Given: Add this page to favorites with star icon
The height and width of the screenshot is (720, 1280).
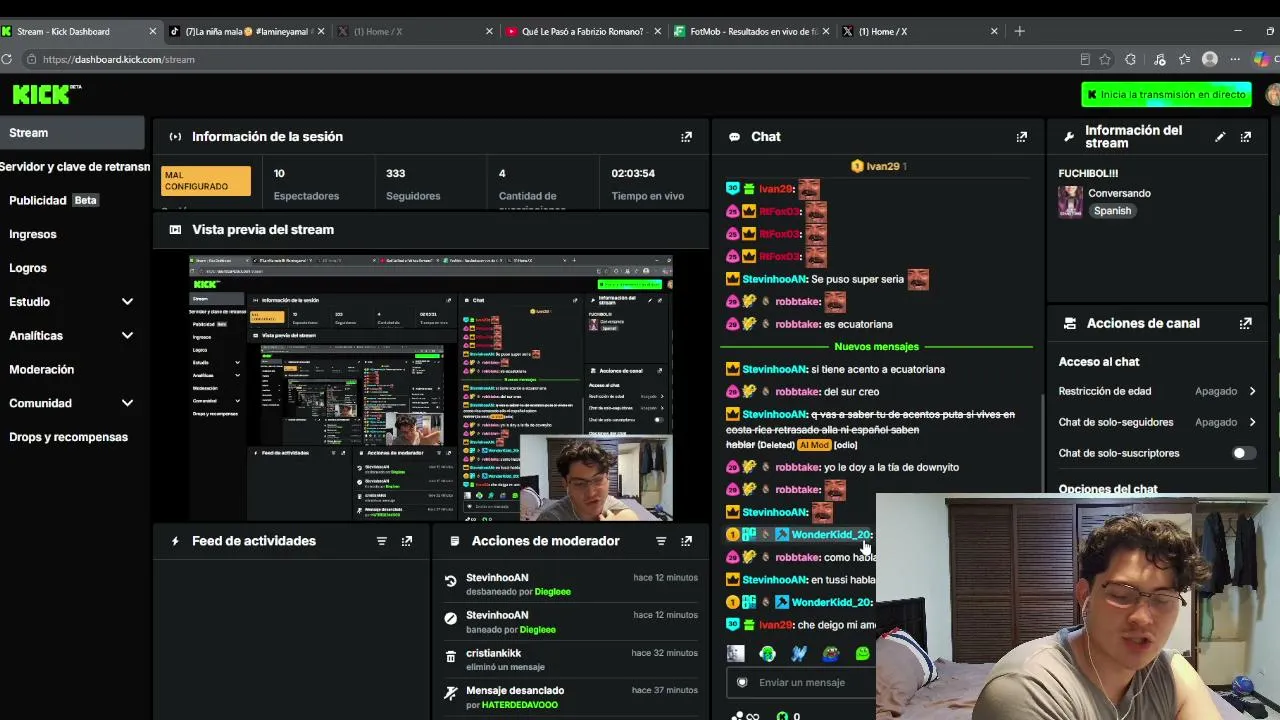Looking at the screenshot, I should point(1105,59).
